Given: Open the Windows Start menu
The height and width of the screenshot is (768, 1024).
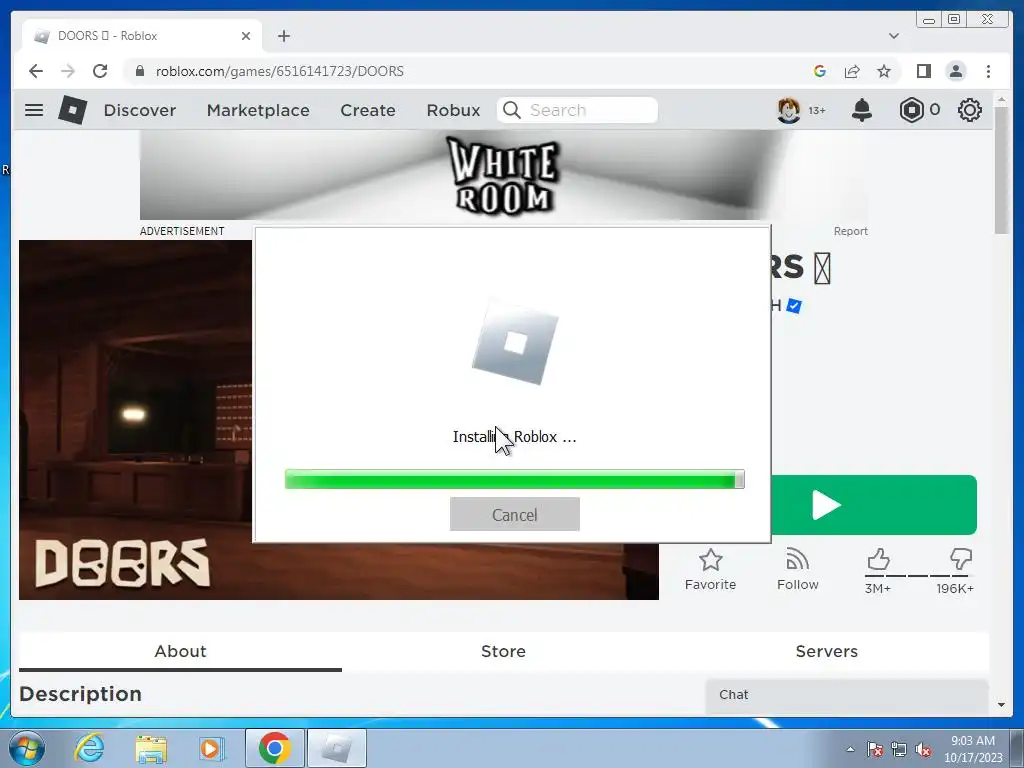Looking at the screenshot, I should tap(26, 748).
